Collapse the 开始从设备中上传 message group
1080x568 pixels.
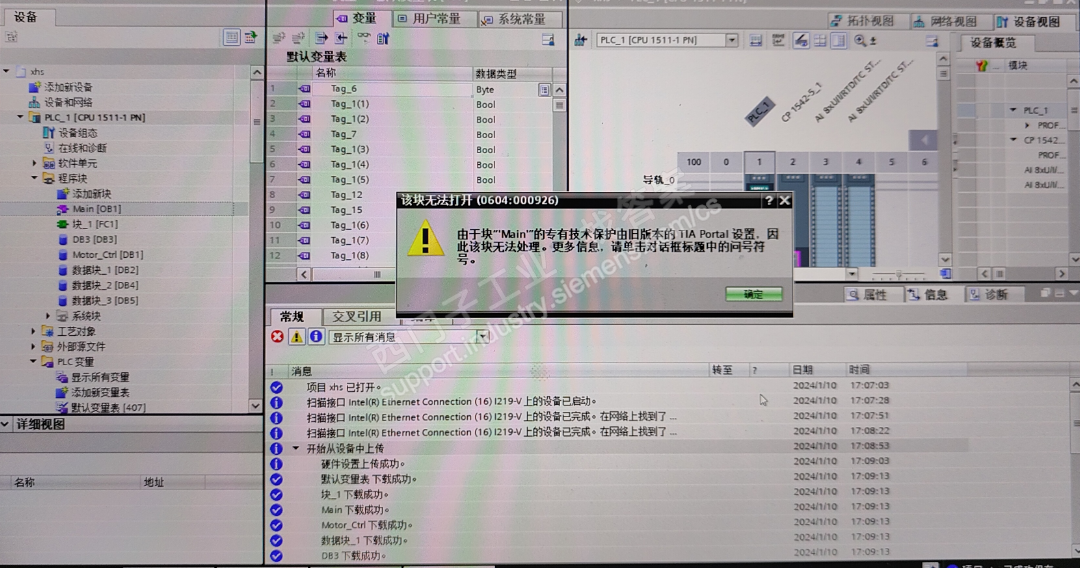(x=295, y=448)
